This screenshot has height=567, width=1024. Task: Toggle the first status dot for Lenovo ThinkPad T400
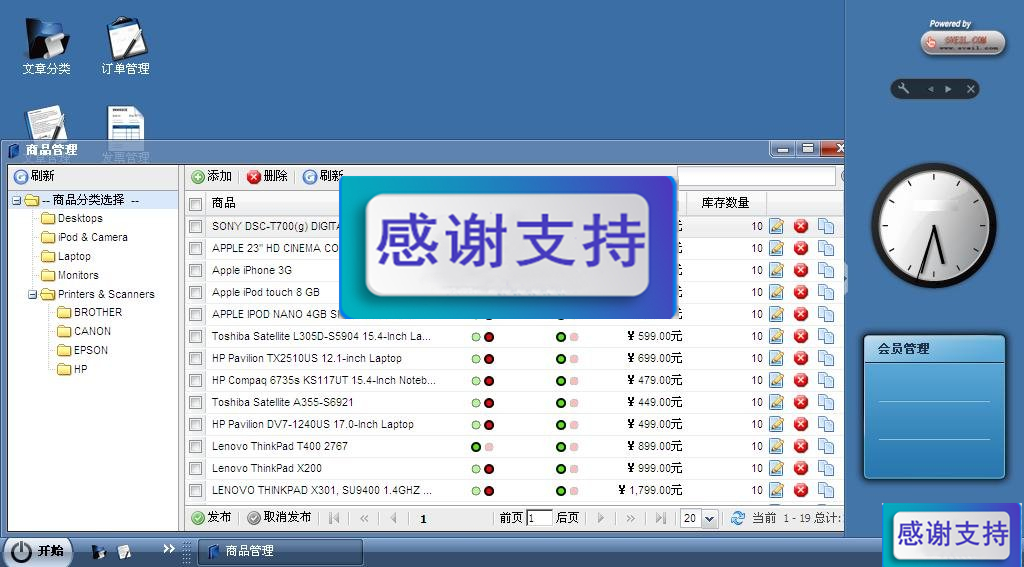476,447
